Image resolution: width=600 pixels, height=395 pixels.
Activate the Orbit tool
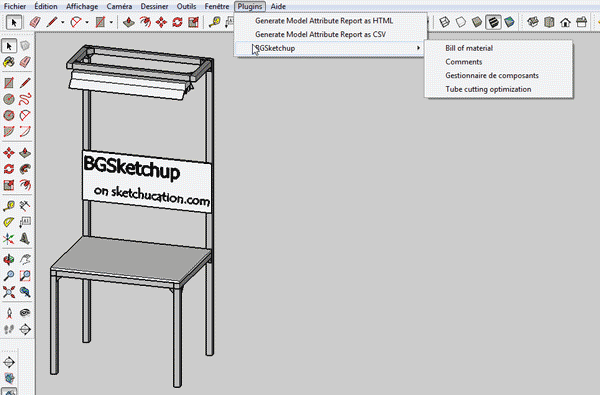point(8,260)
